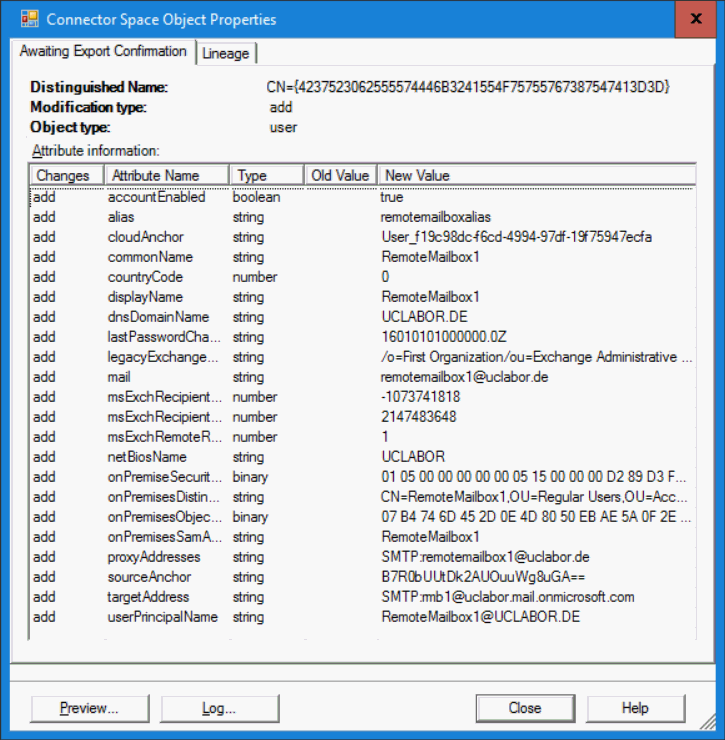Select the sourceAnchor attribute row

click(x=362, y=577)
